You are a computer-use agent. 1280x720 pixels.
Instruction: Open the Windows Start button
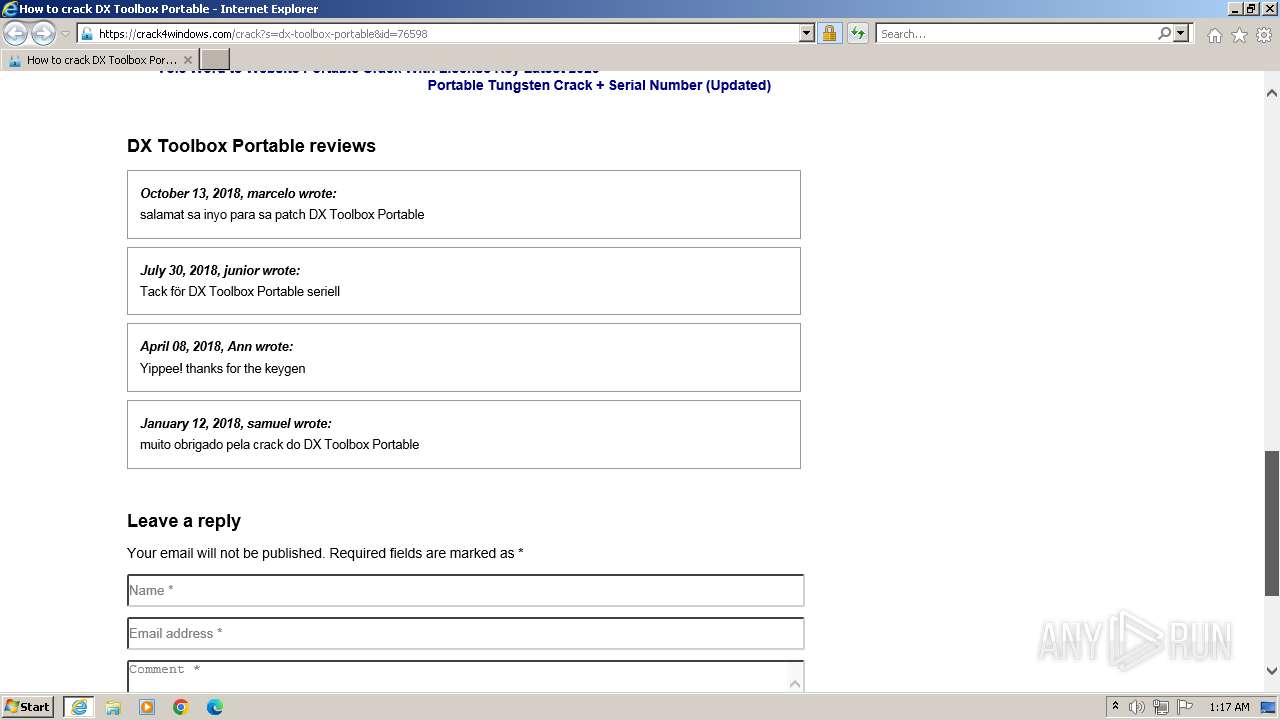click(x=28, y=706)
